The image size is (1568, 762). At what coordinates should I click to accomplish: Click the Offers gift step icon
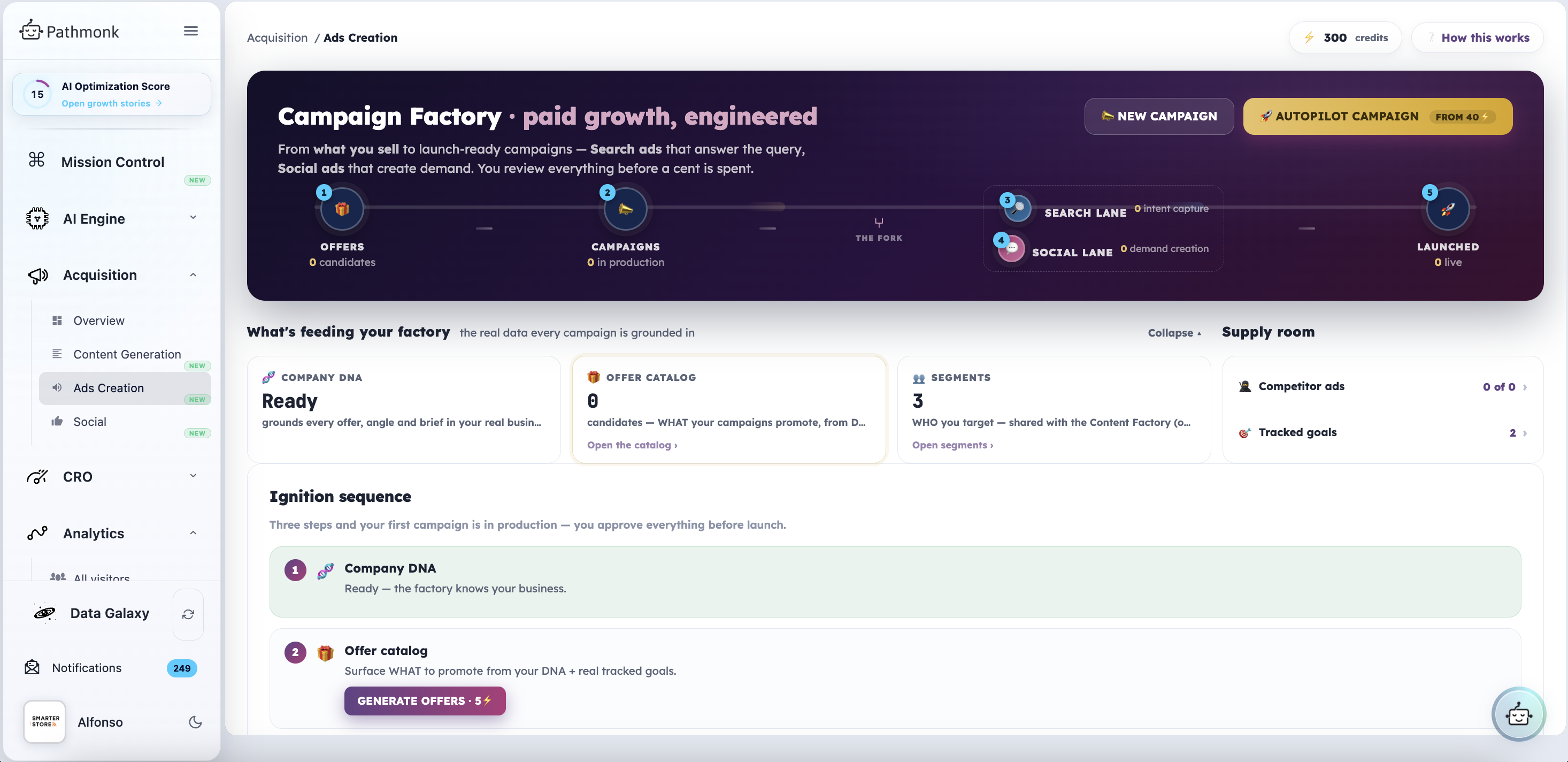tap(342, 209)
